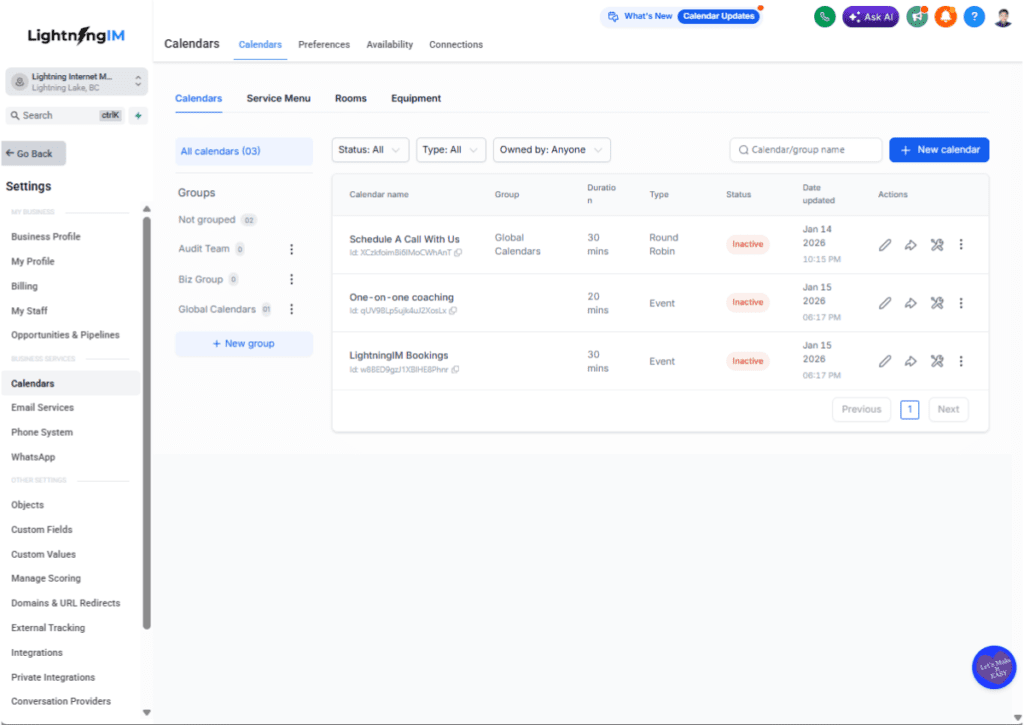The image size is (1024, 725).
Task: Copy the ID of LightningIM Bookings calendar
Action: (456, 370)
